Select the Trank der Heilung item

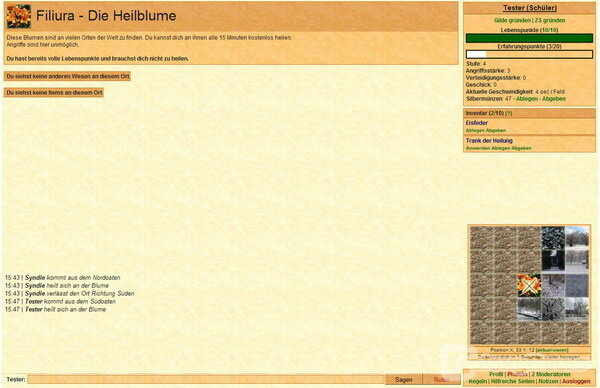click(489, 140)
